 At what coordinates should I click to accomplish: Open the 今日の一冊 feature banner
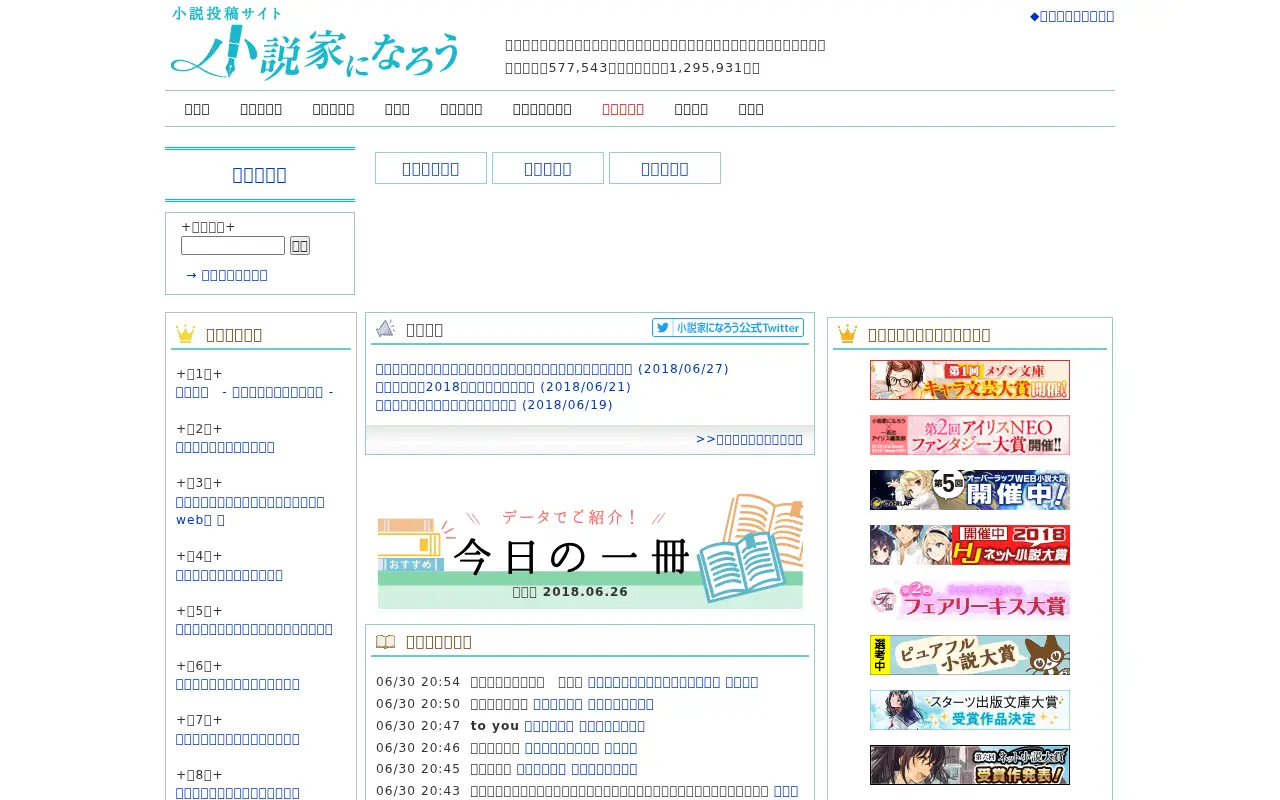pos(590,550)
